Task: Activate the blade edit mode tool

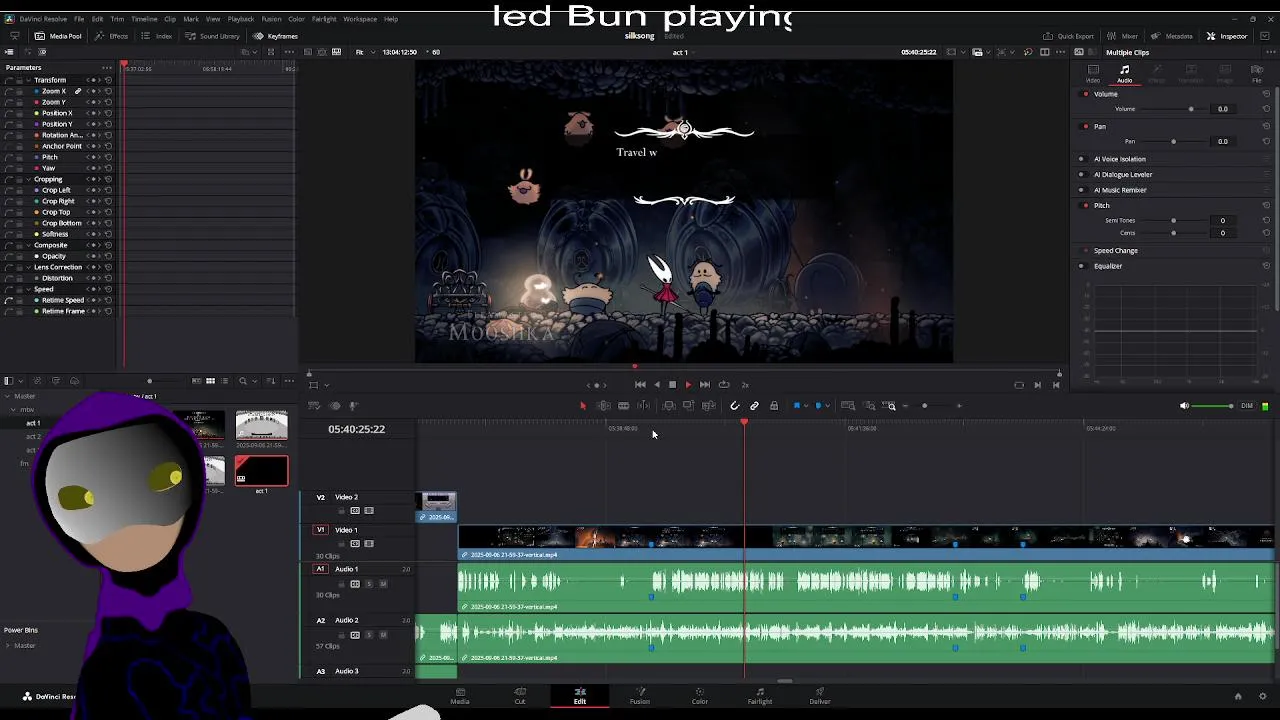Action: [x=623, y=406]
